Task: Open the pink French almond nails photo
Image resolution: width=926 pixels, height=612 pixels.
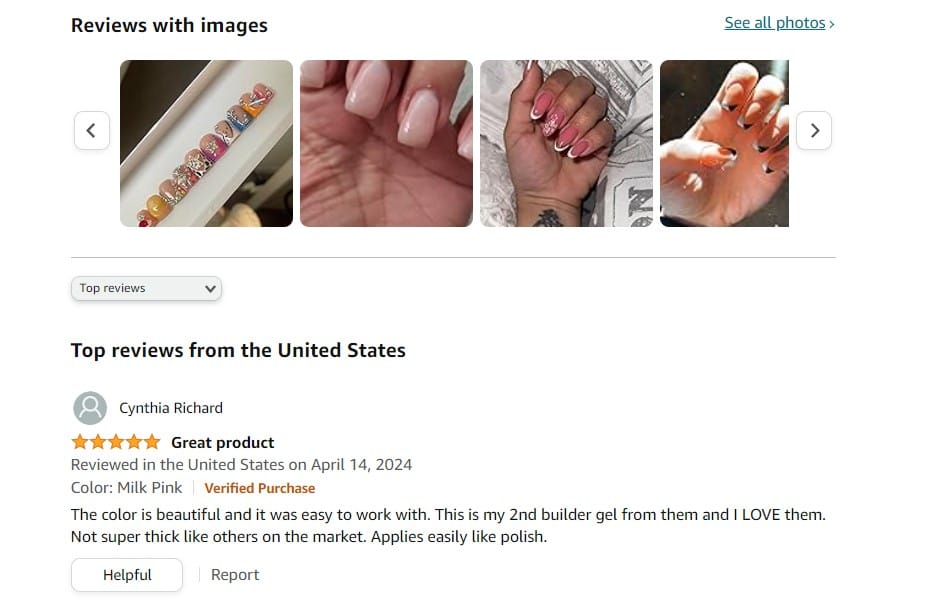Action: (x=566, y=144)
